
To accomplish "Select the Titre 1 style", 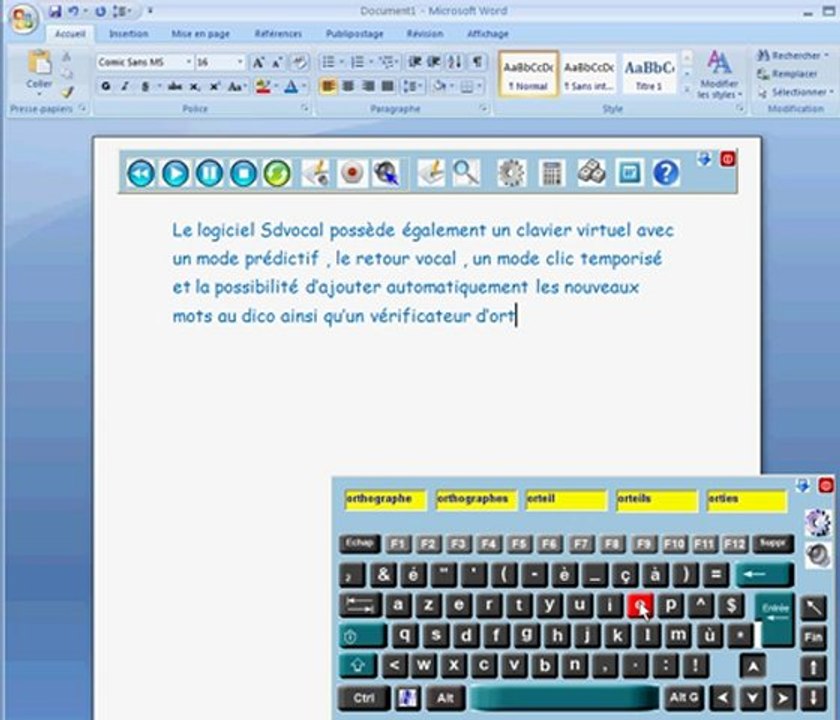I will click(x=649, y=73).
